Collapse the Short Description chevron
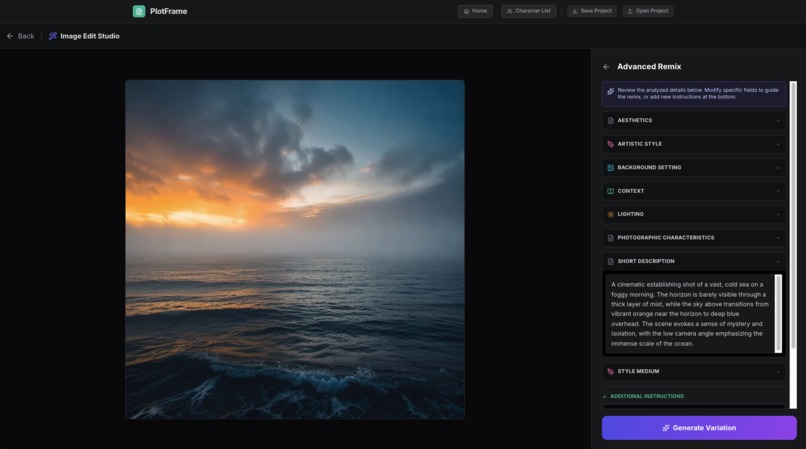The width and height of the screenshot is (806, 449). click(778, 262)
